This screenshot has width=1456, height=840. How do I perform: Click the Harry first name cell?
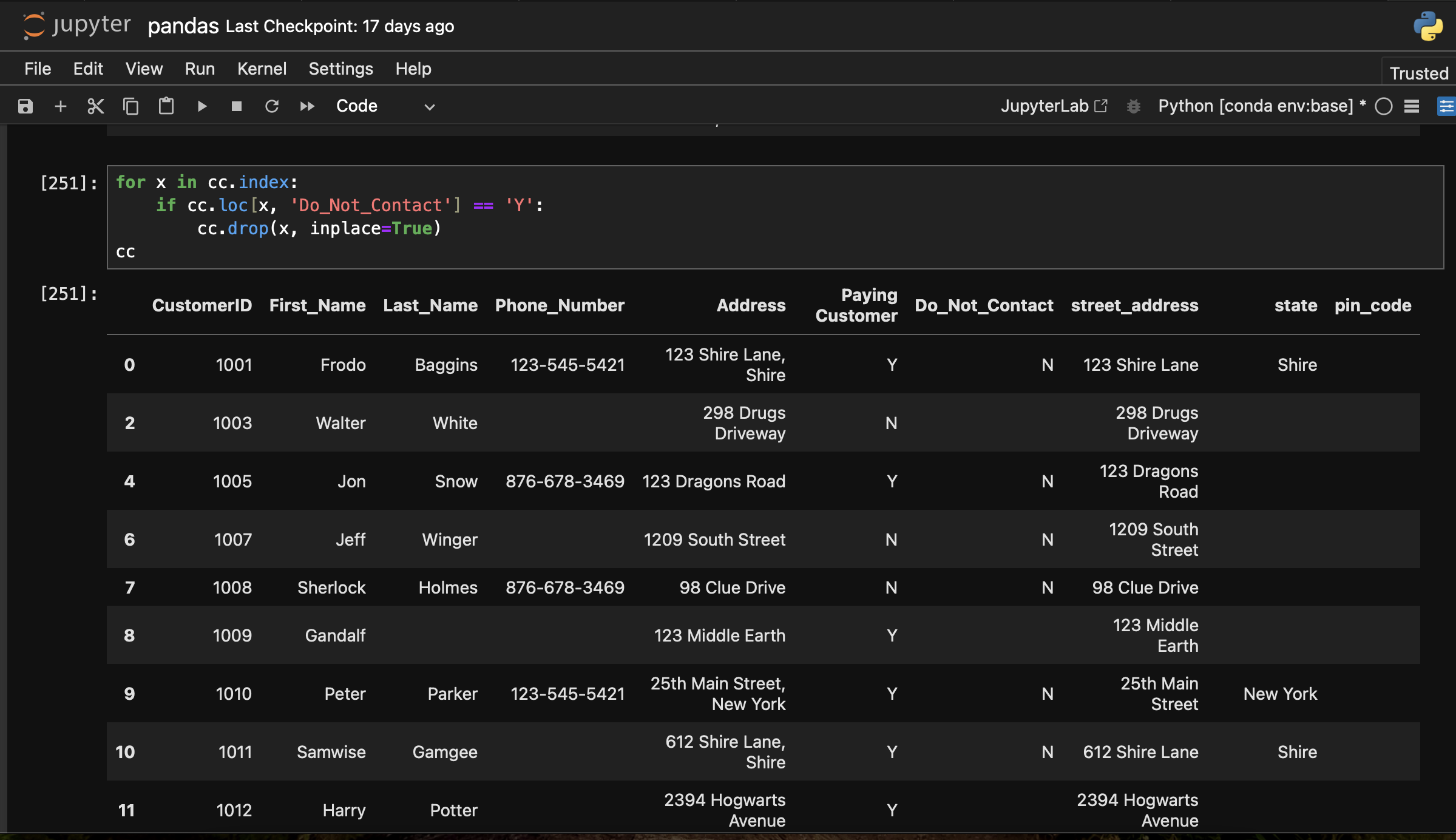coord(344,810)
